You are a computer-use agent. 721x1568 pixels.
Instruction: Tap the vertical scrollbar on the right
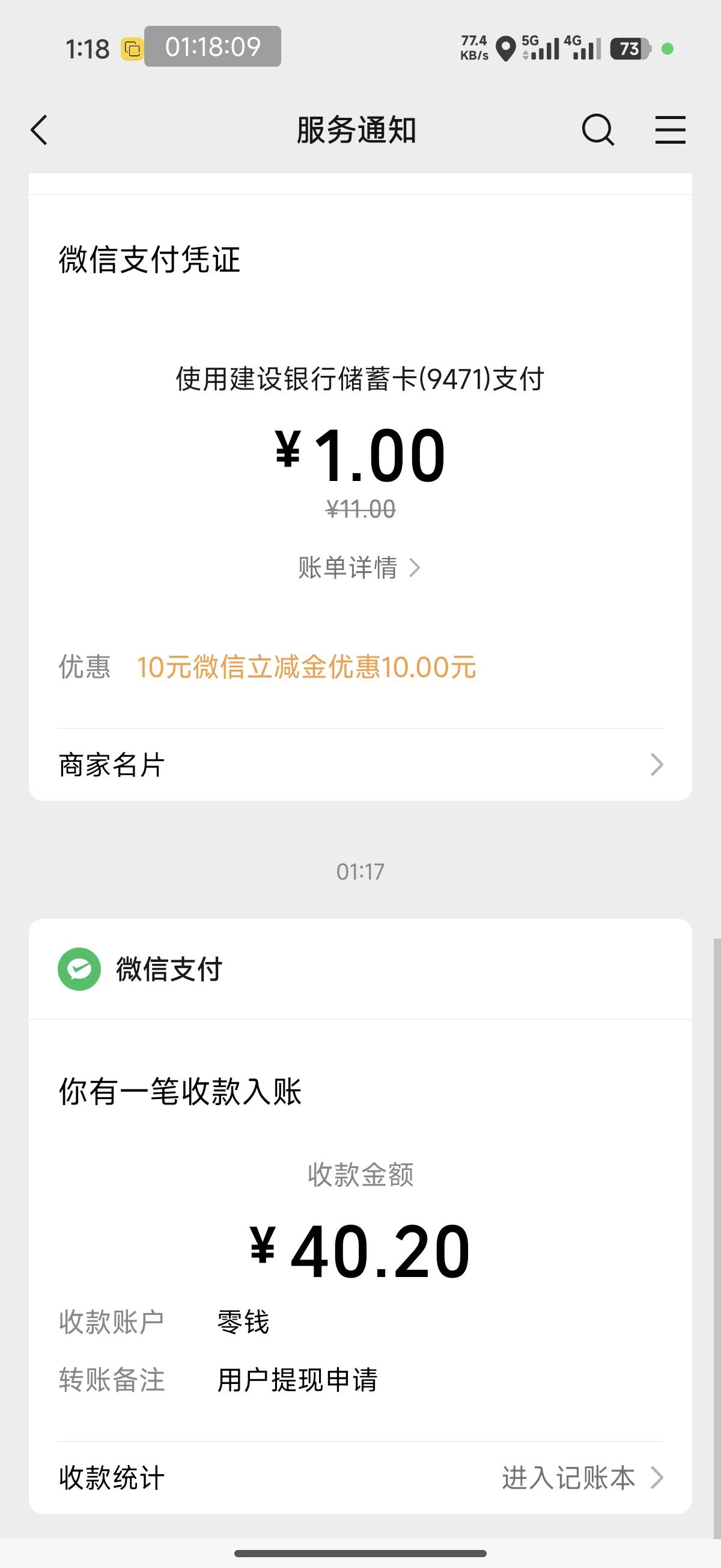tap(716, 1236)
